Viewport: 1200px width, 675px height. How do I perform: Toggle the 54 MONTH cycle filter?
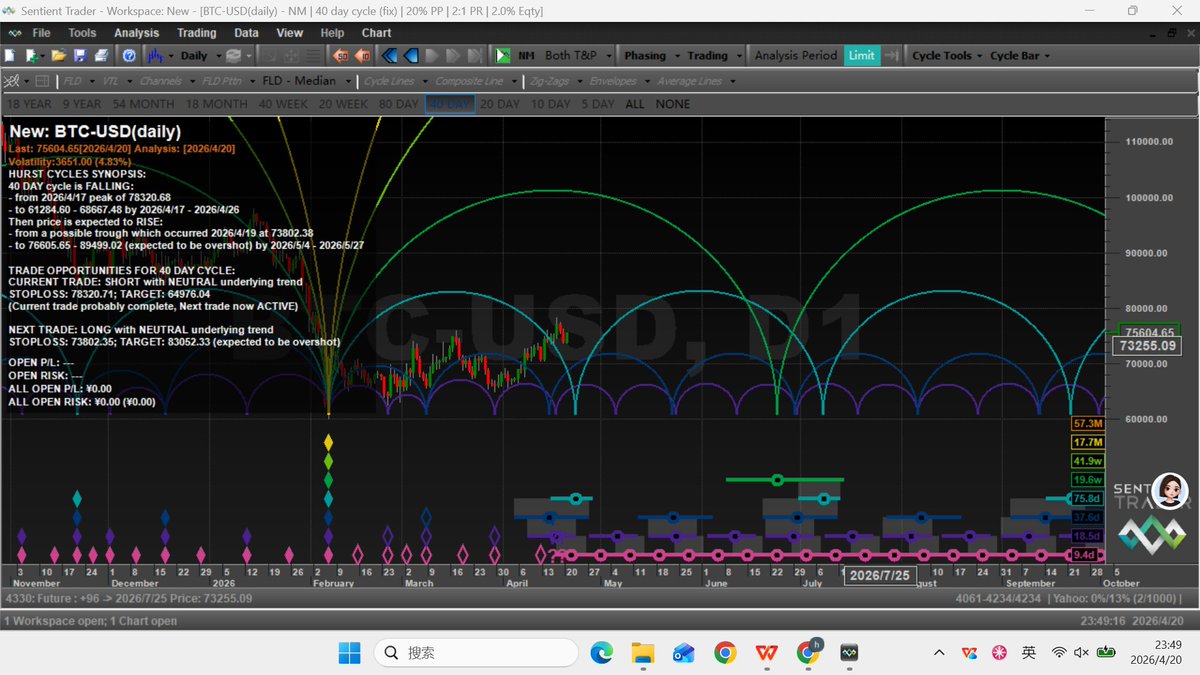pos(143,104)
